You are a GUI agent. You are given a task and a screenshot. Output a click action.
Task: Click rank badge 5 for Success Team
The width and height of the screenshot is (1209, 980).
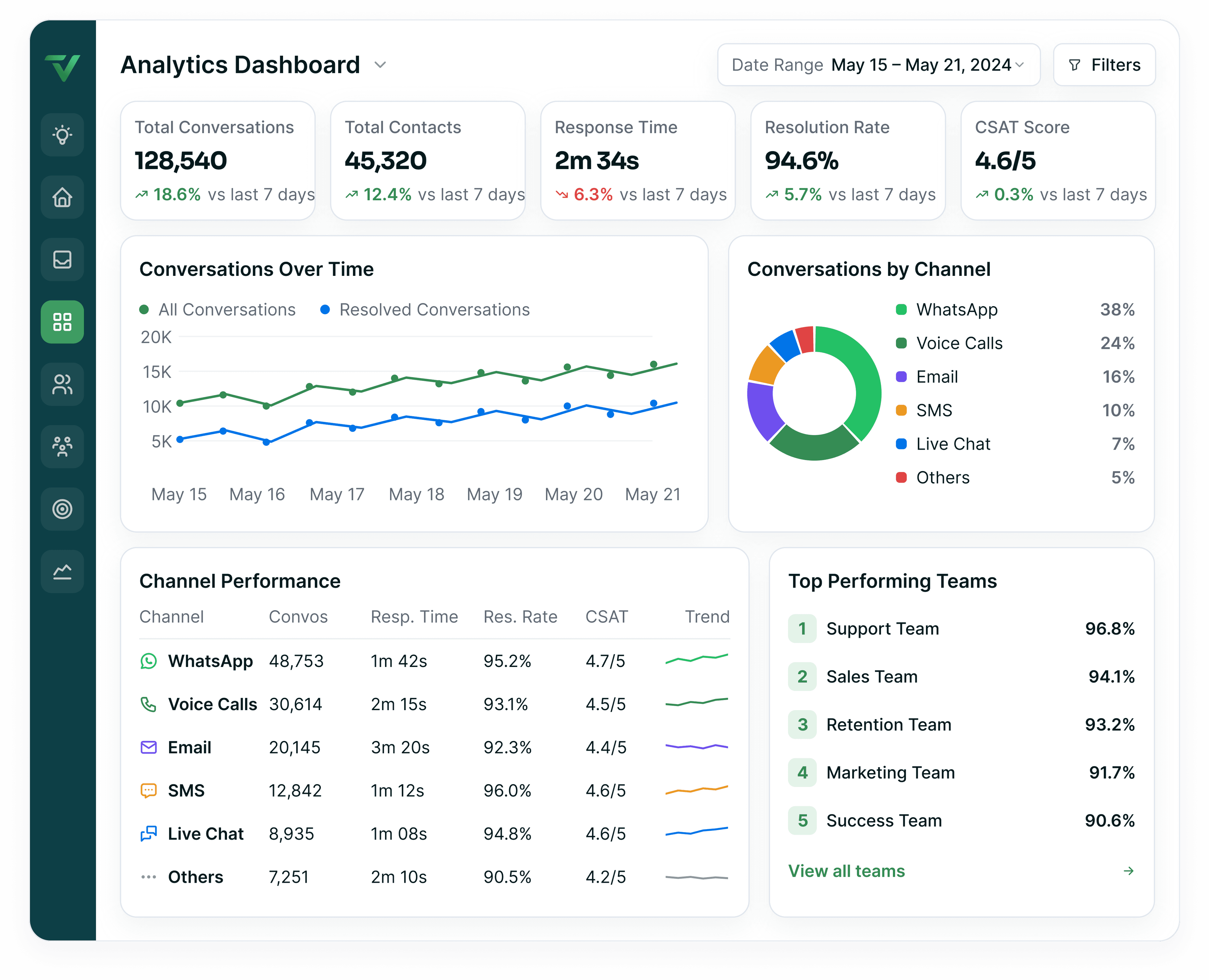pyautogui.click(x=802, y=821)
